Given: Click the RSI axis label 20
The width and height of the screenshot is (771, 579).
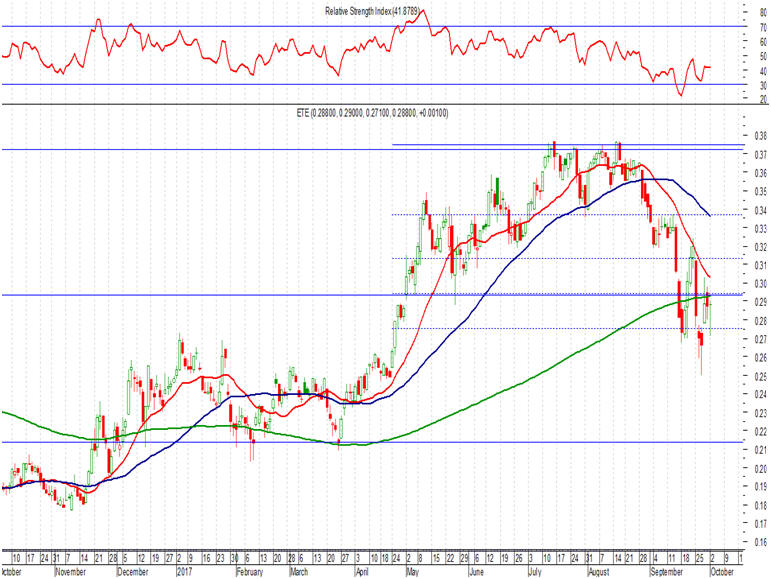Looking at the screenshot, I should click(x=763, y=100).
